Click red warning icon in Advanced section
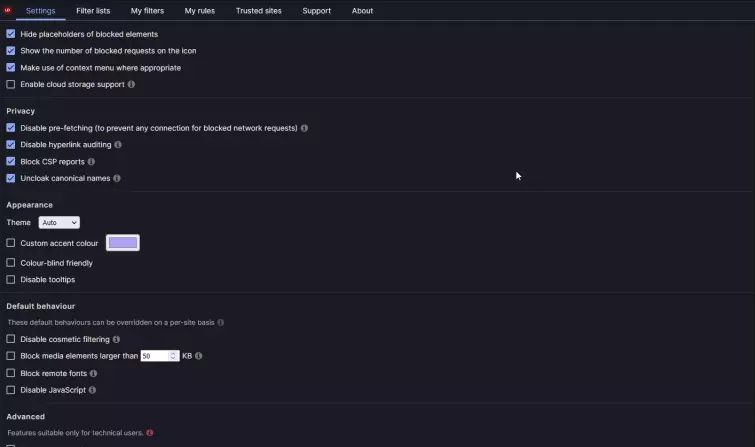 (x=150, y=433)
